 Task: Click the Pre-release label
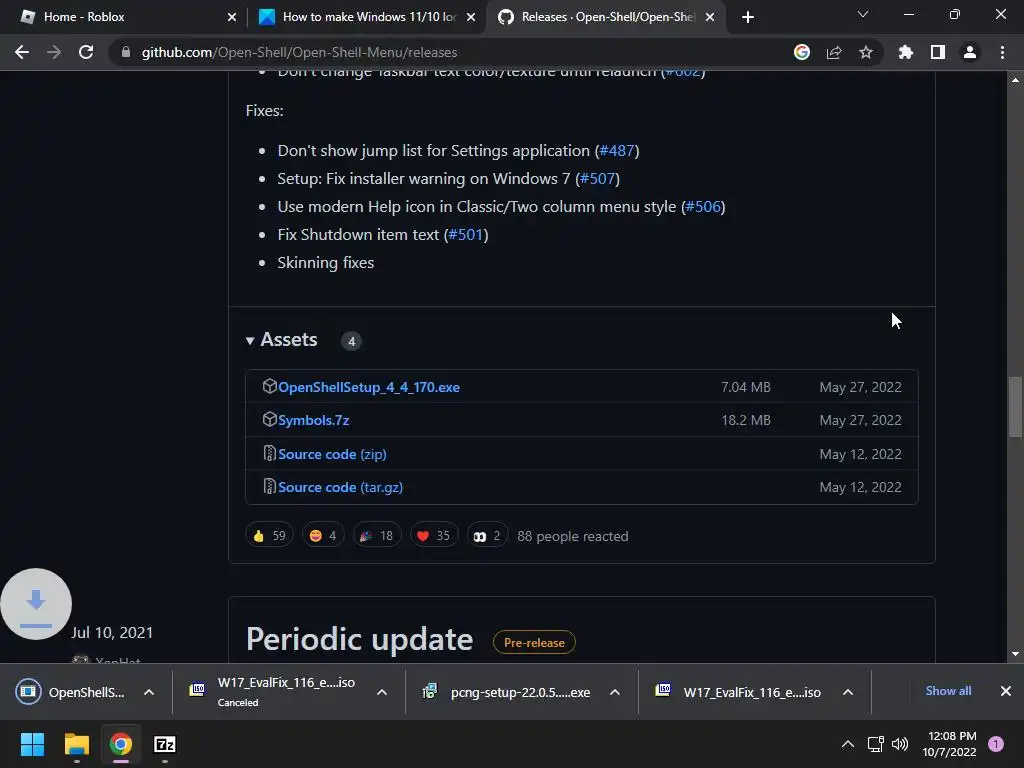[534, 643]
